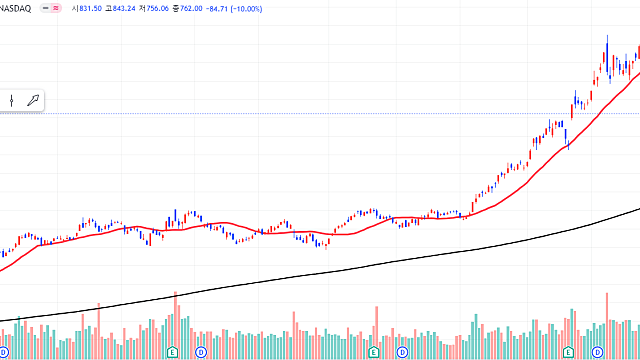Click the open value 831.50

pos(90,9)
